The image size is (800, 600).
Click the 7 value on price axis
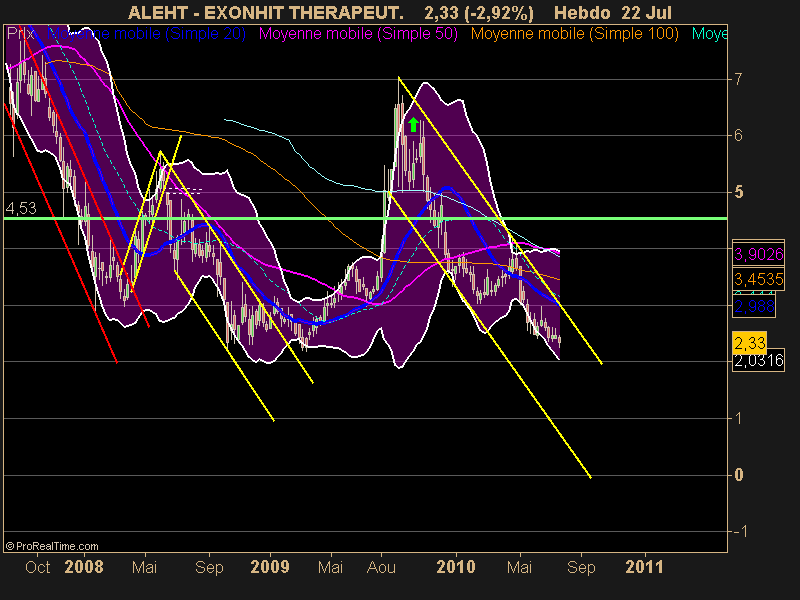tap(738, 79)
